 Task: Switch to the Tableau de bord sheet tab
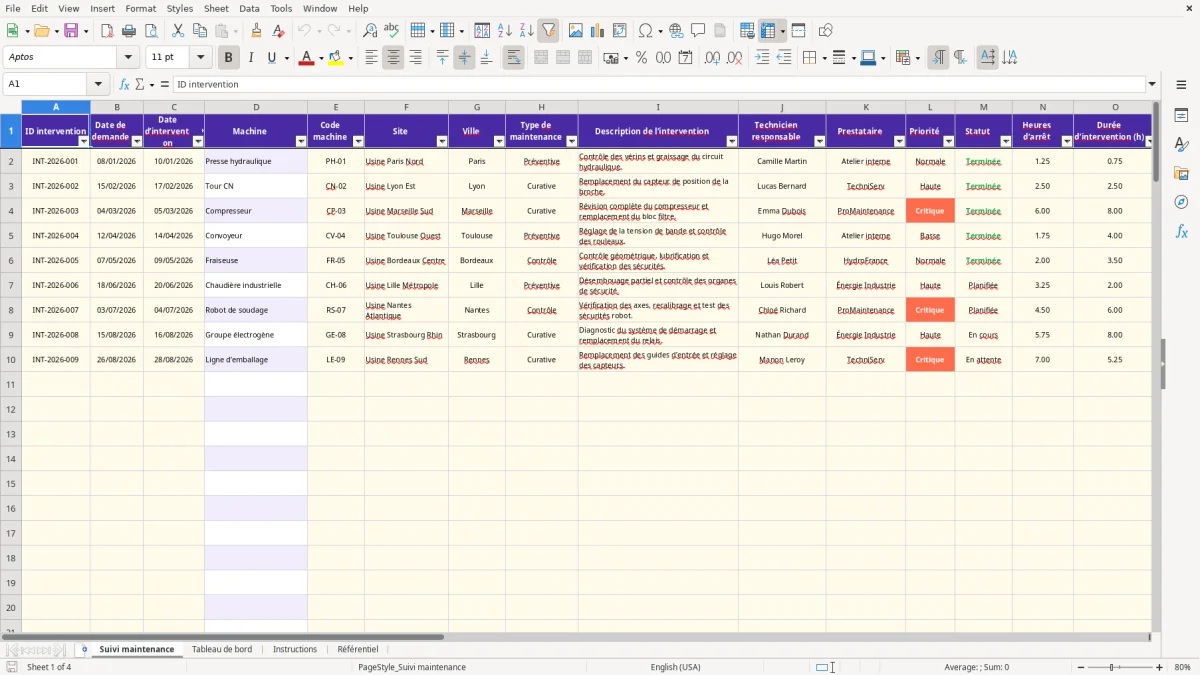point(222,649)
